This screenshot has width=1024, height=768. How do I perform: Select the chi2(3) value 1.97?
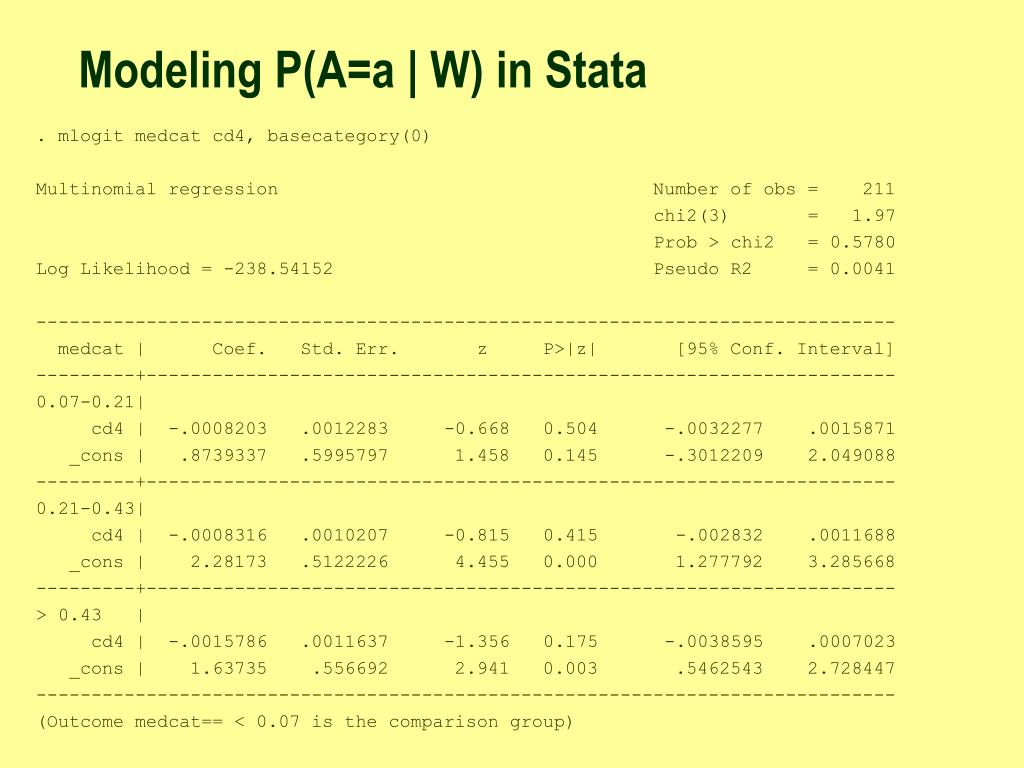point(873,216)
